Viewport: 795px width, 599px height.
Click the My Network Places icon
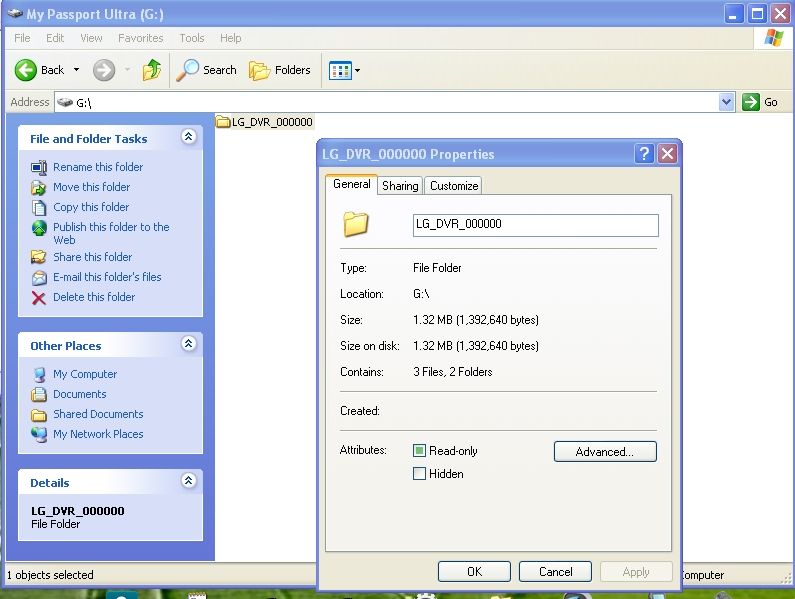pyautogui.click(x=39, y=435)
